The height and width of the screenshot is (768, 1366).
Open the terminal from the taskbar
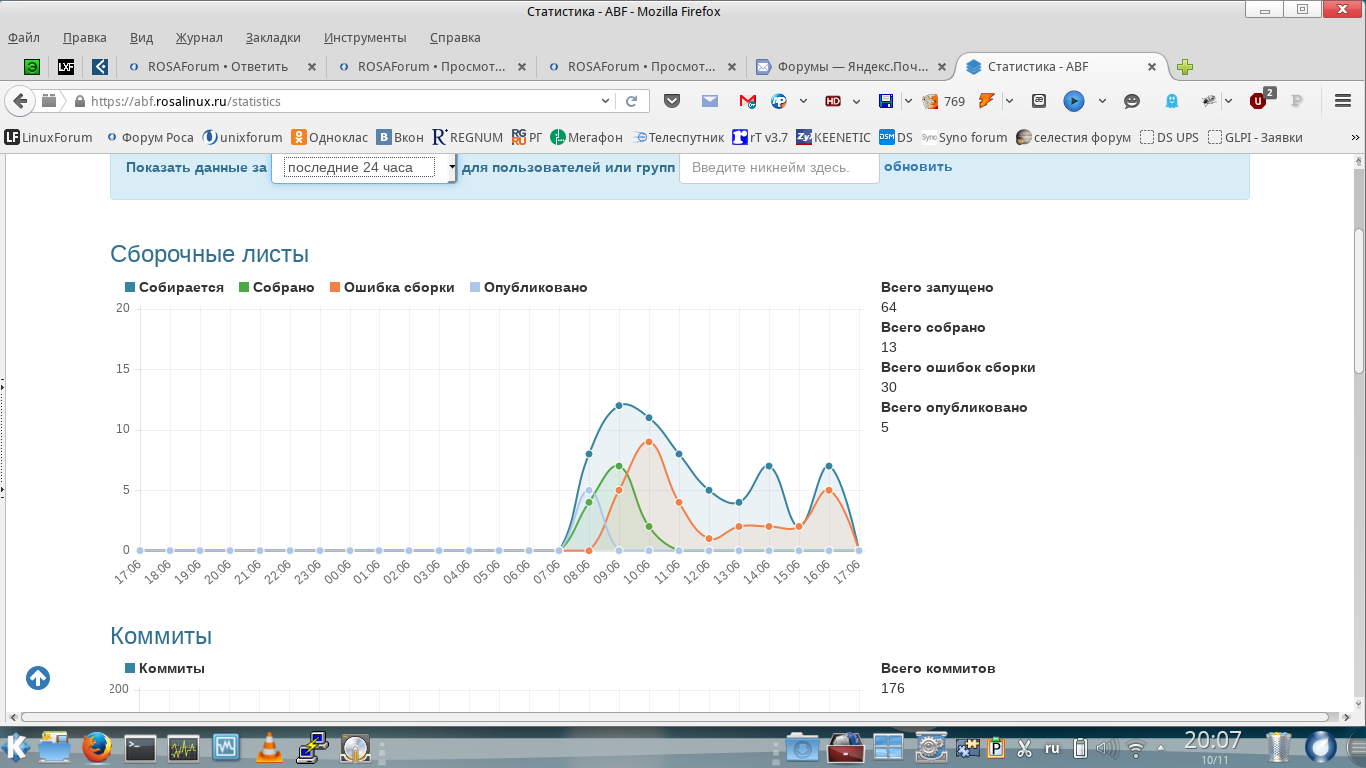point(140,747)
